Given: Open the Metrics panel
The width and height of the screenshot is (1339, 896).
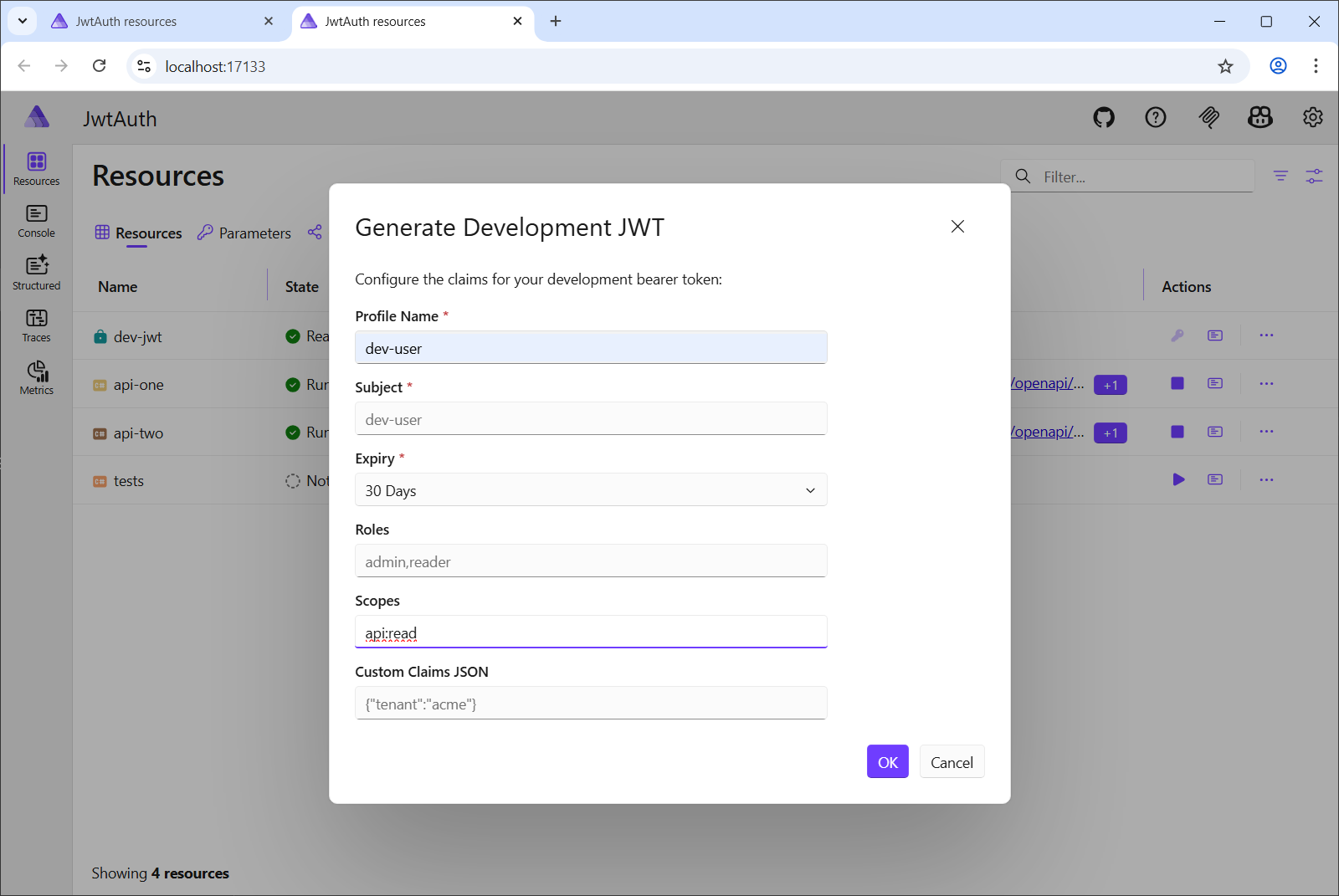Looking at the screenshot, I should pos(35,377).
